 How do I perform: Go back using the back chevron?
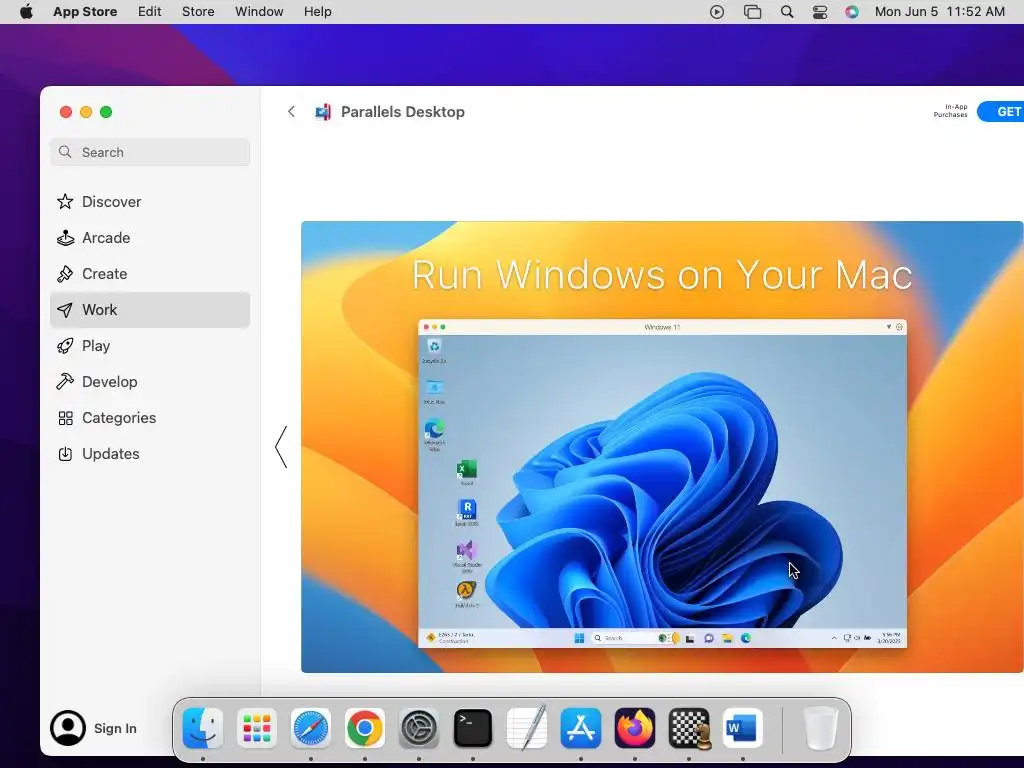[x=291, y=112]
